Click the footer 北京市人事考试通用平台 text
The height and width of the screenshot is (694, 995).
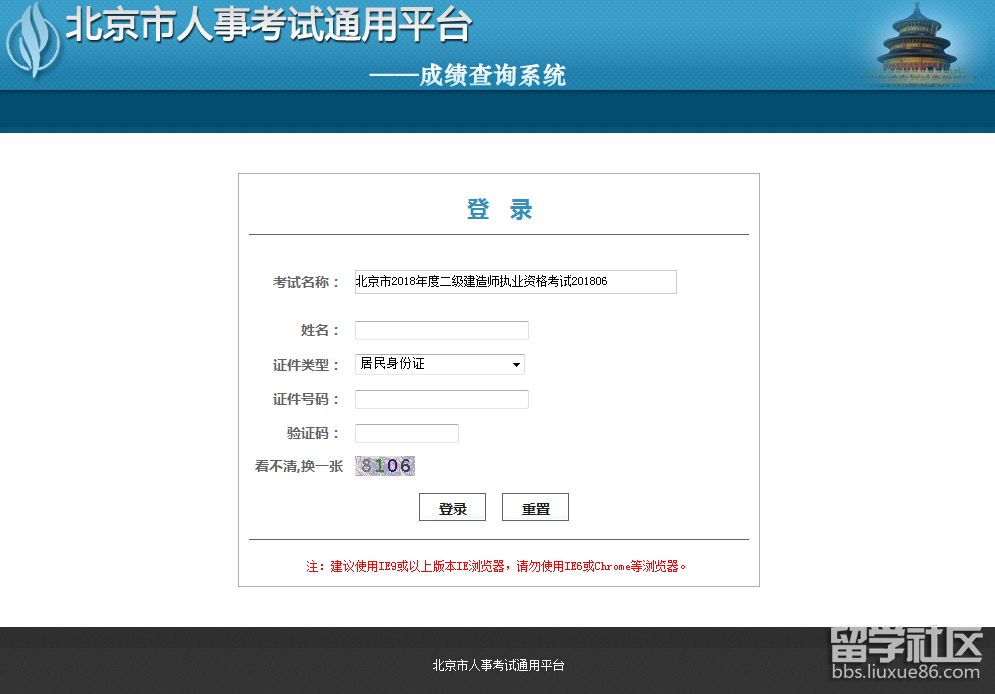[x=497, y=665]
